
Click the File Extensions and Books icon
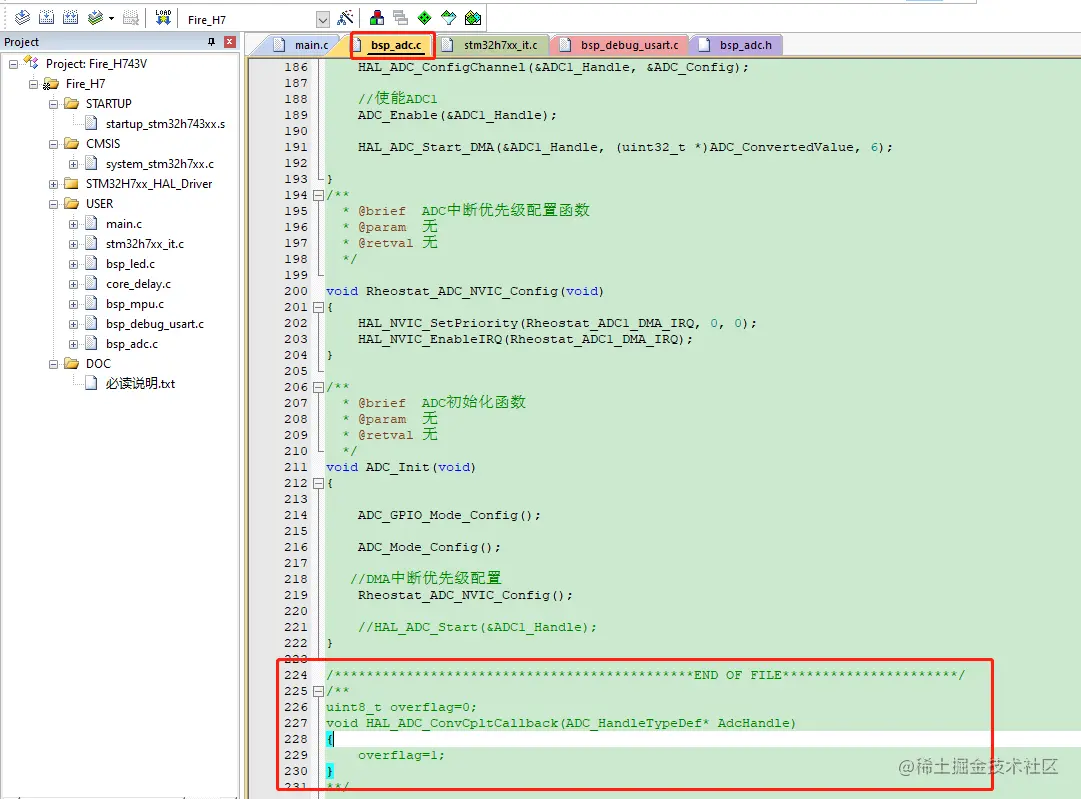pyautogui.click(x=377, y=18)
